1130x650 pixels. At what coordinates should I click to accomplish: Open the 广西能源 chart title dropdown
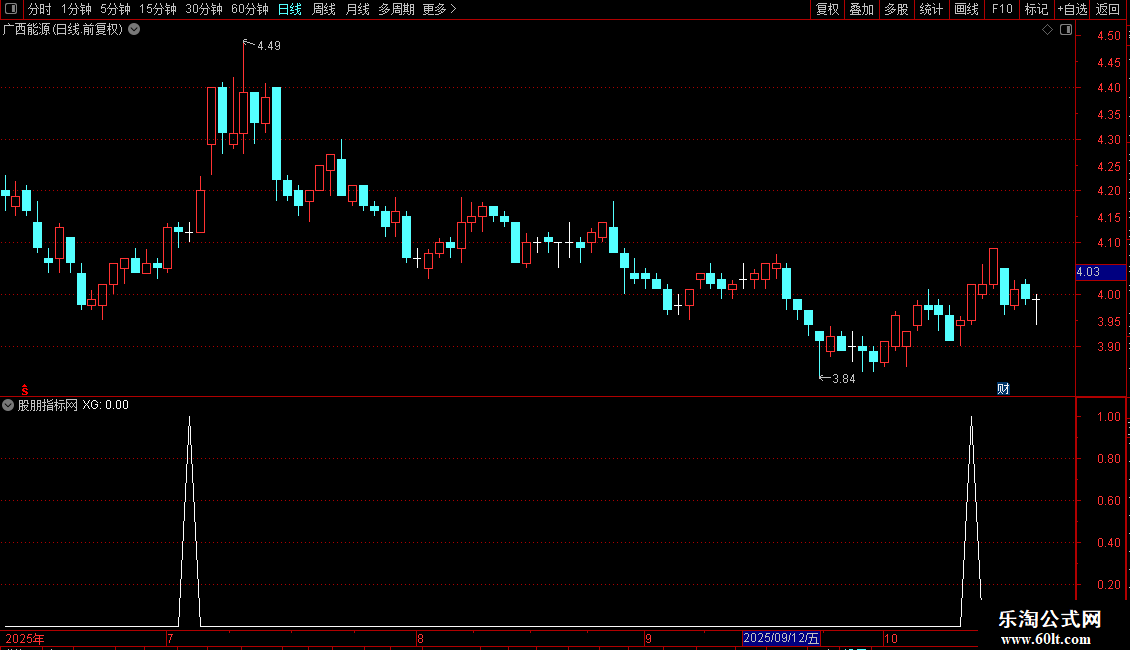(134, 30)
